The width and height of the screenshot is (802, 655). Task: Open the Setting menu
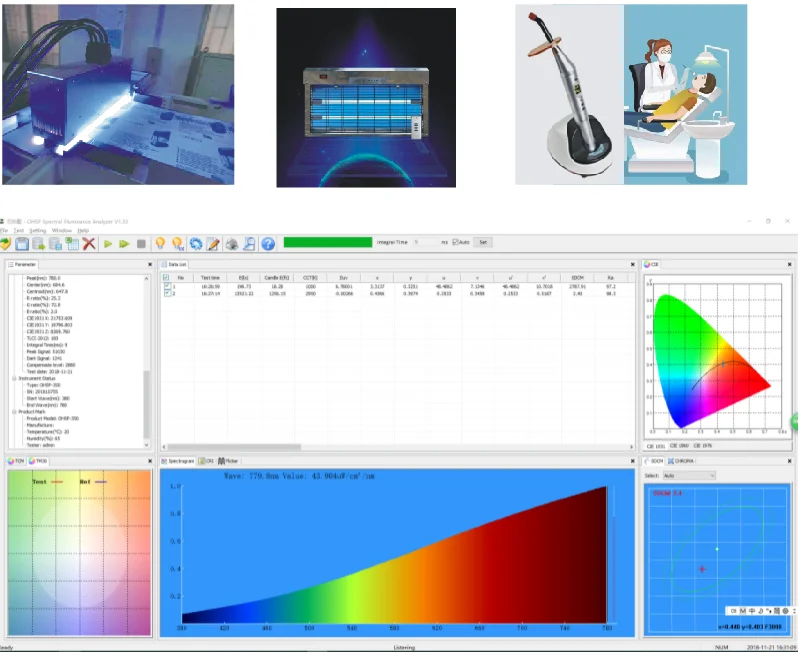tap(37, 231)
